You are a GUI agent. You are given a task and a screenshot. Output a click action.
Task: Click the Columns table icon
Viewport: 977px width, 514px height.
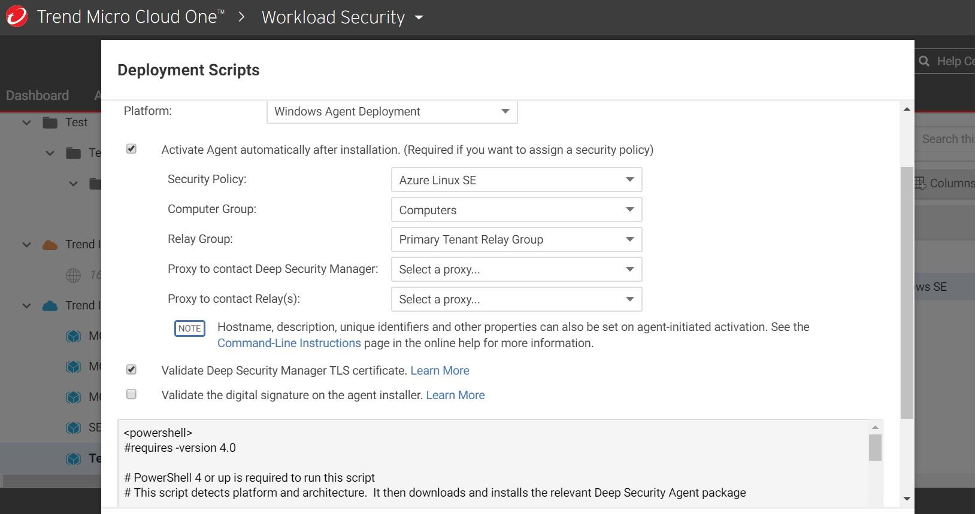click(x=920, y=183)
